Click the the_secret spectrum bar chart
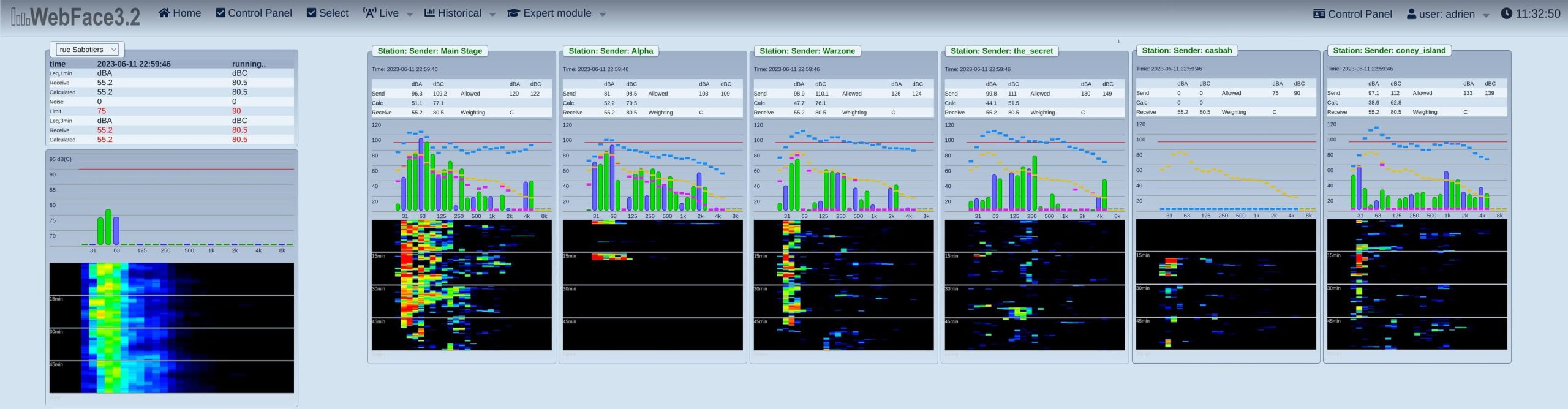The height and width of the screenshot is (409, 1568). click(1035, 170)
